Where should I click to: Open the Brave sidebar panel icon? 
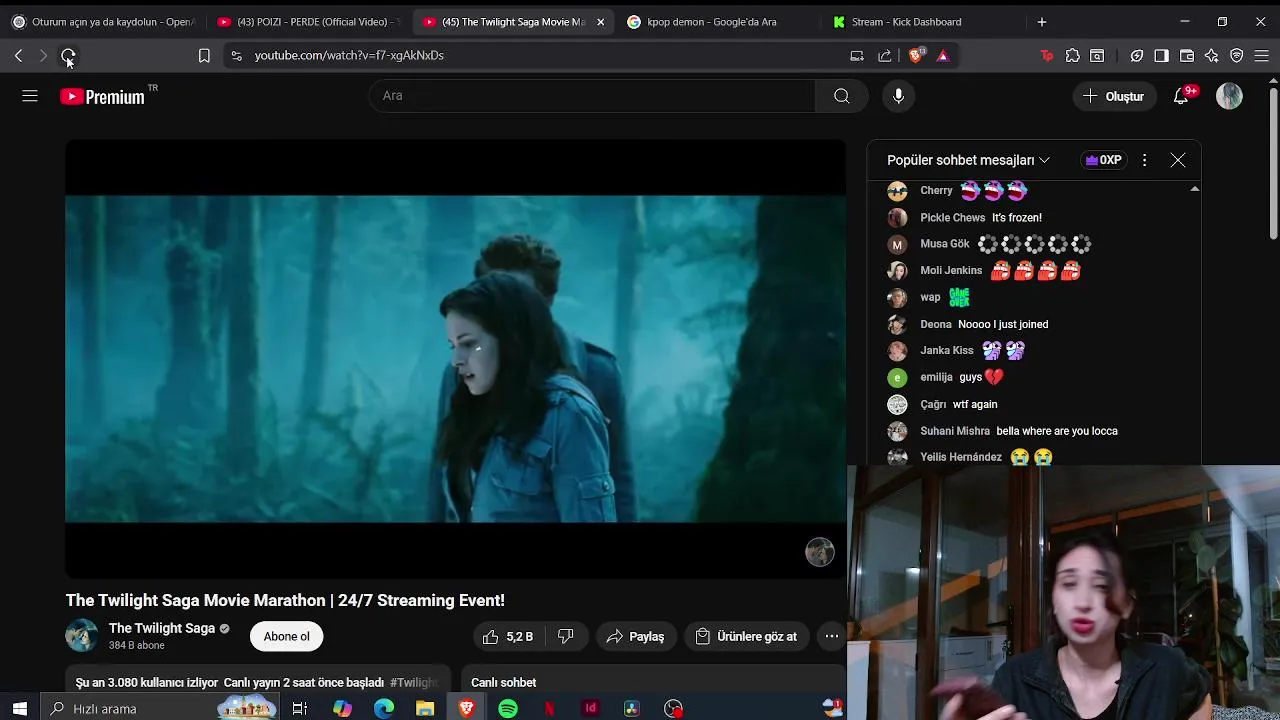[x=1161, y=56]
